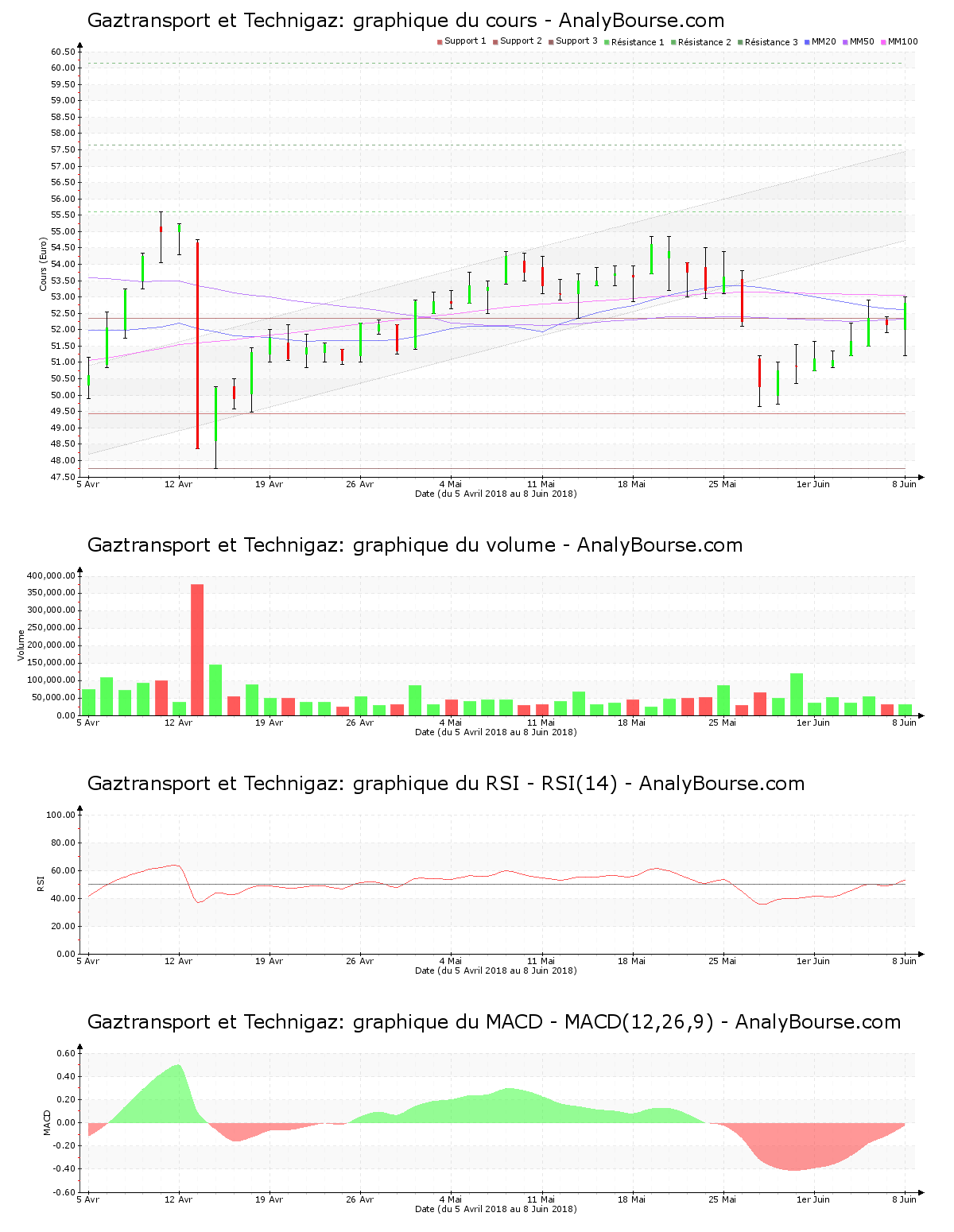Click '8 Juin' date under MACD chart

point(904,1199)
